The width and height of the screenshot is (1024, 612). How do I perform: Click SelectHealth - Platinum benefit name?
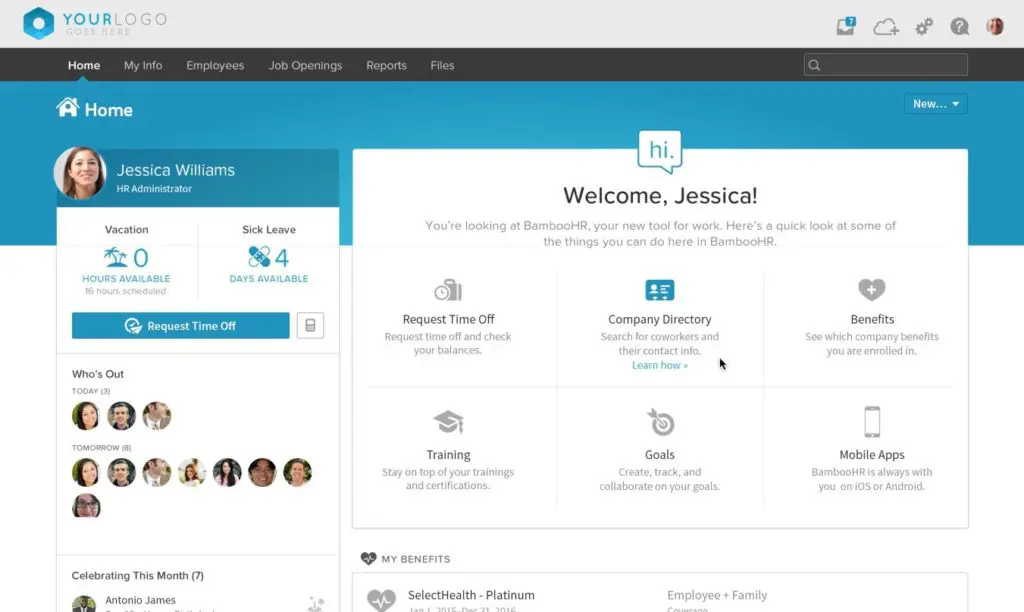471,595
